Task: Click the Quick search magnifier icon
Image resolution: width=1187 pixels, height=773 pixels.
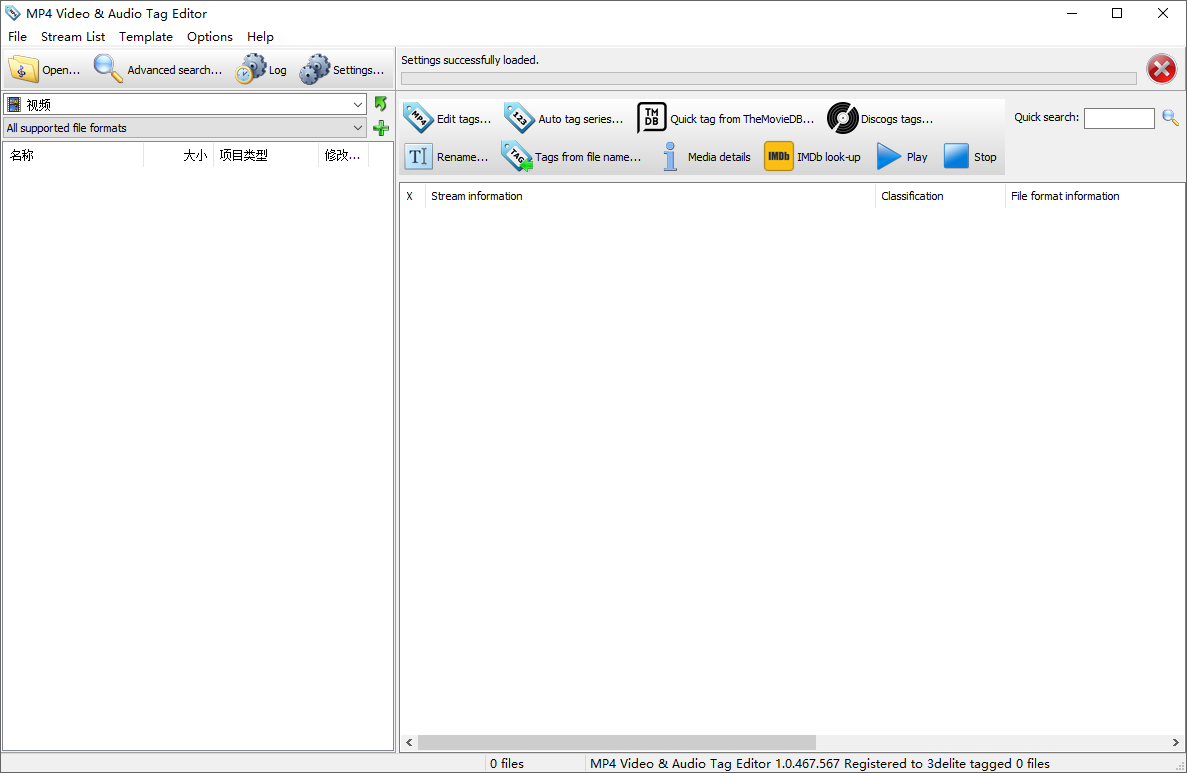Action: click(x=1170, y=118)
